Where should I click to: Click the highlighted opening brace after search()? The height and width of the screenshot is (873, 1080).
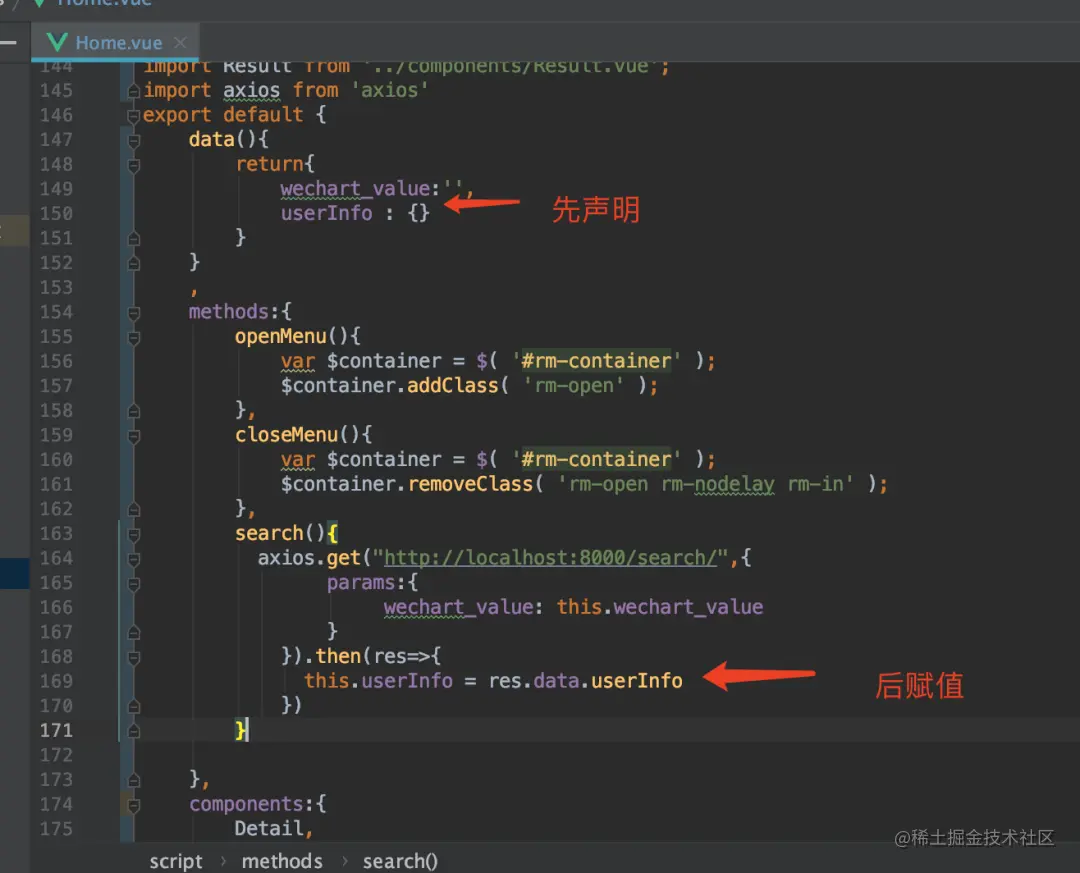click(332, 533)
